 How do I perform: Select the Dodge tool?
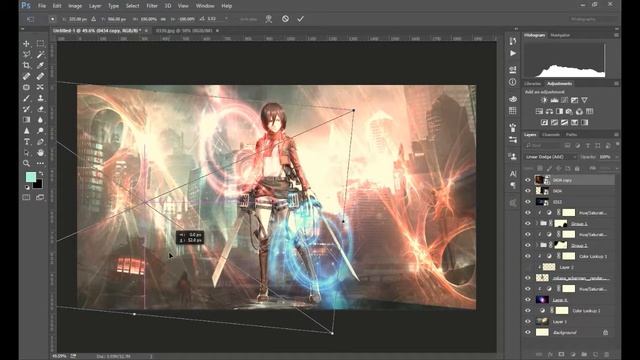40,131
